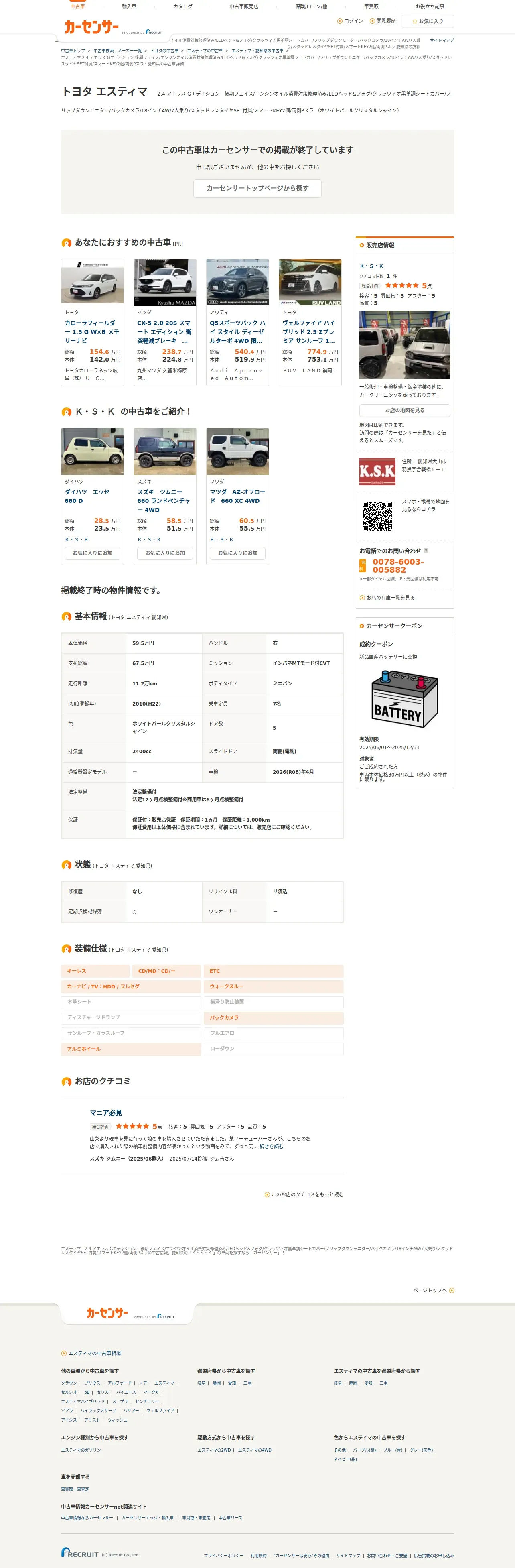Image resolution: width=515 pixels, height=1568 pixels.
Task: Open the カタログ navigation tab
Action: coord(182,7)
